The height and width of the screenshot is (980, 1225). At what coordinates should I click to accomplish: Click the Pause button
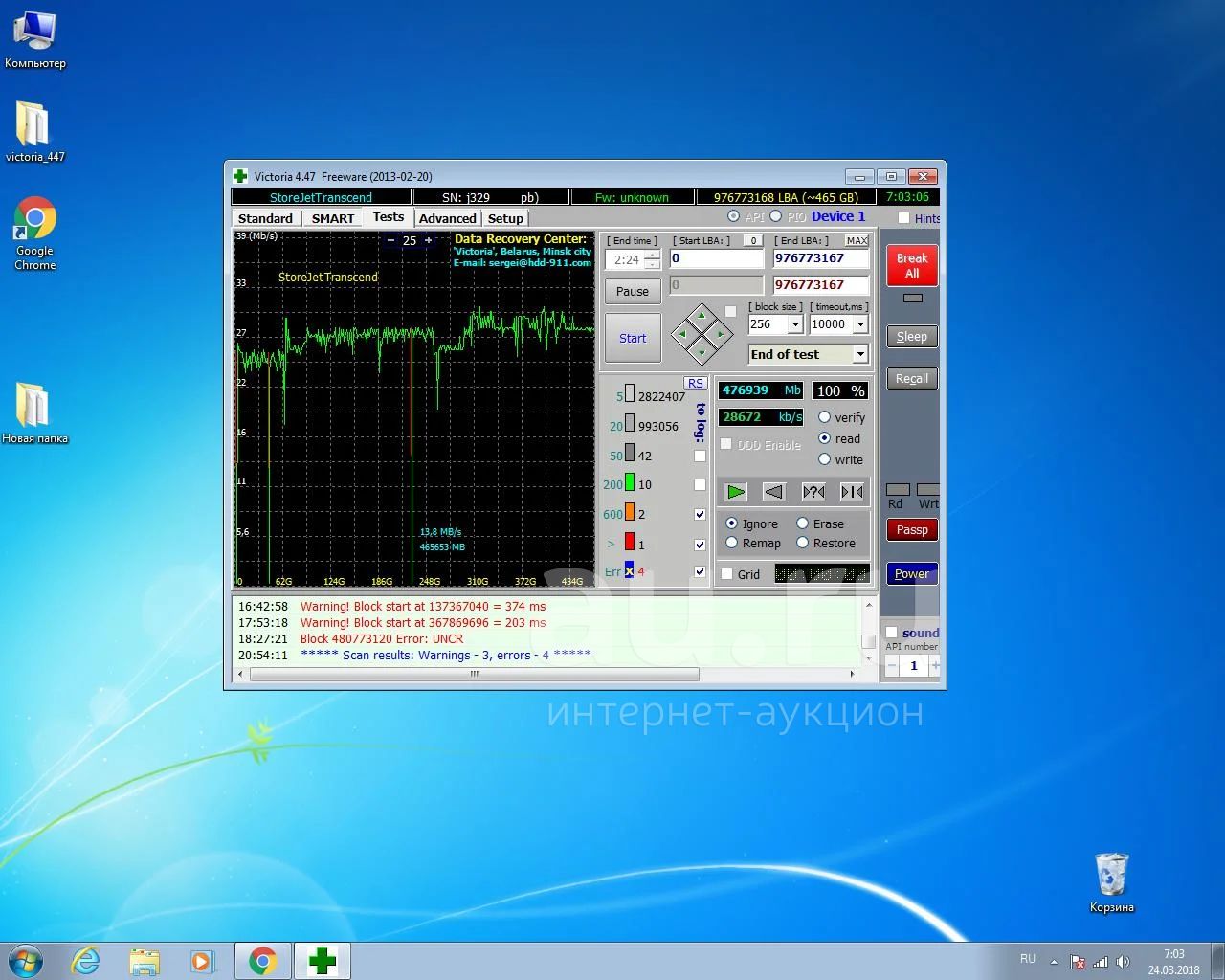(x=633, y=291)
